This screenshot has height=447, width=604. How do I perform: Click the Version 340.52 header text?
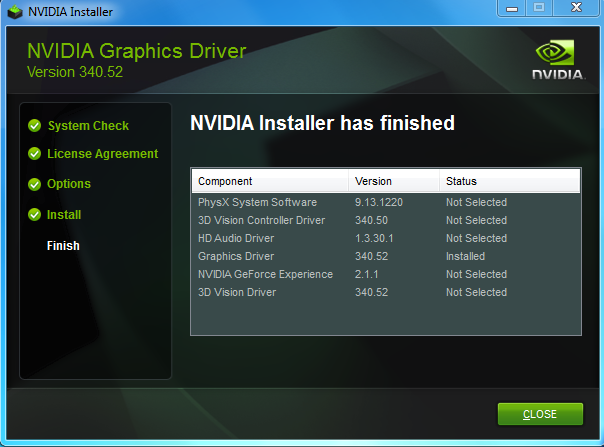pos(75,72)
